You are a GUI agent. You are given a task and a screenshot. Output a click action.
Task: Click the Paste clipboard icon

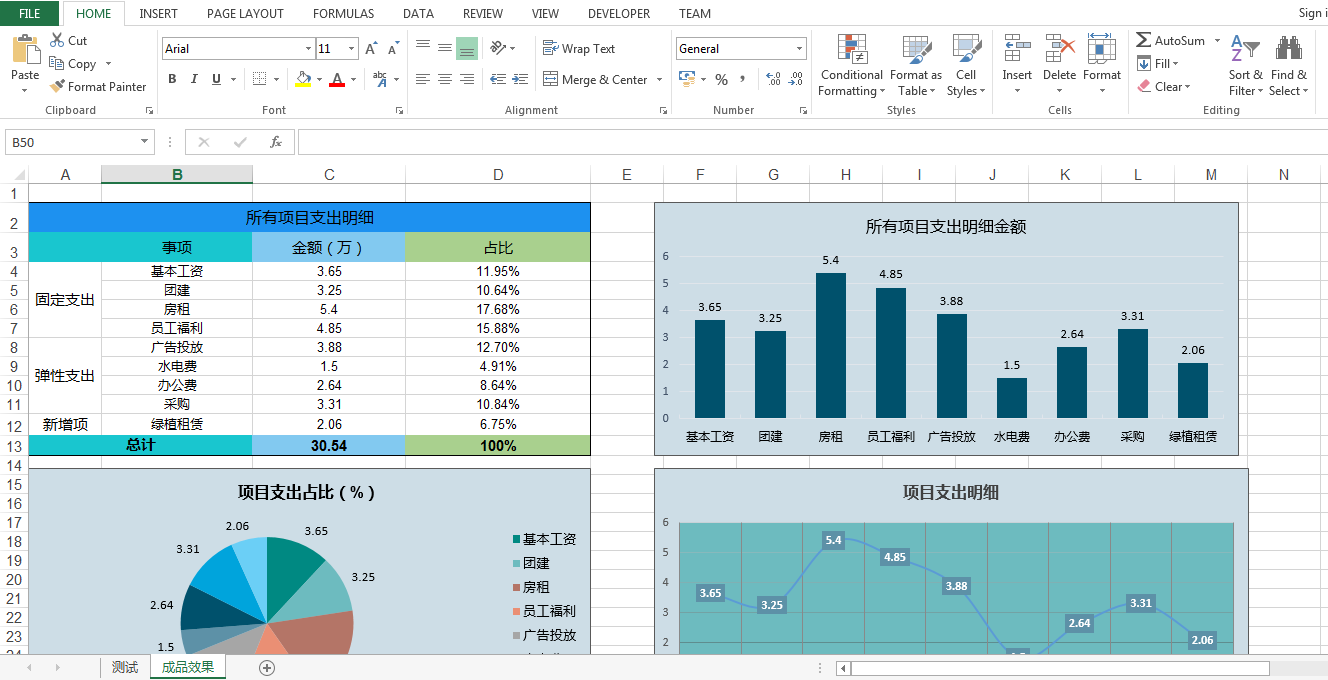pos(25,50)
